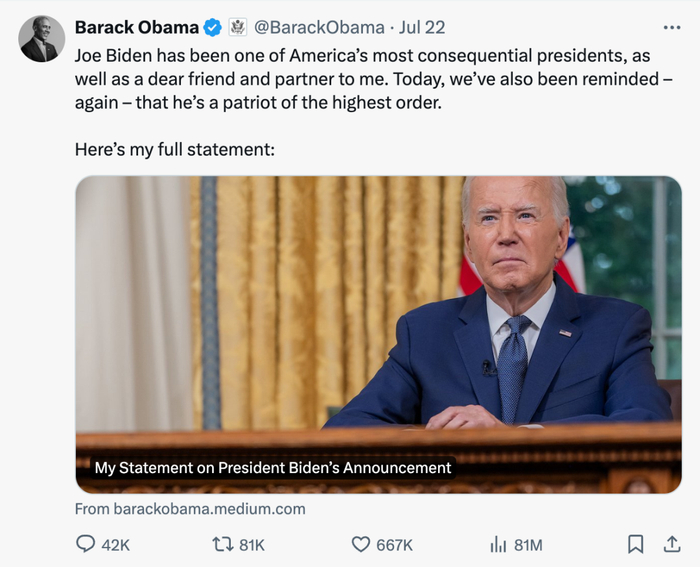Open view analytics bar chart icon

[x=498, y=544]
